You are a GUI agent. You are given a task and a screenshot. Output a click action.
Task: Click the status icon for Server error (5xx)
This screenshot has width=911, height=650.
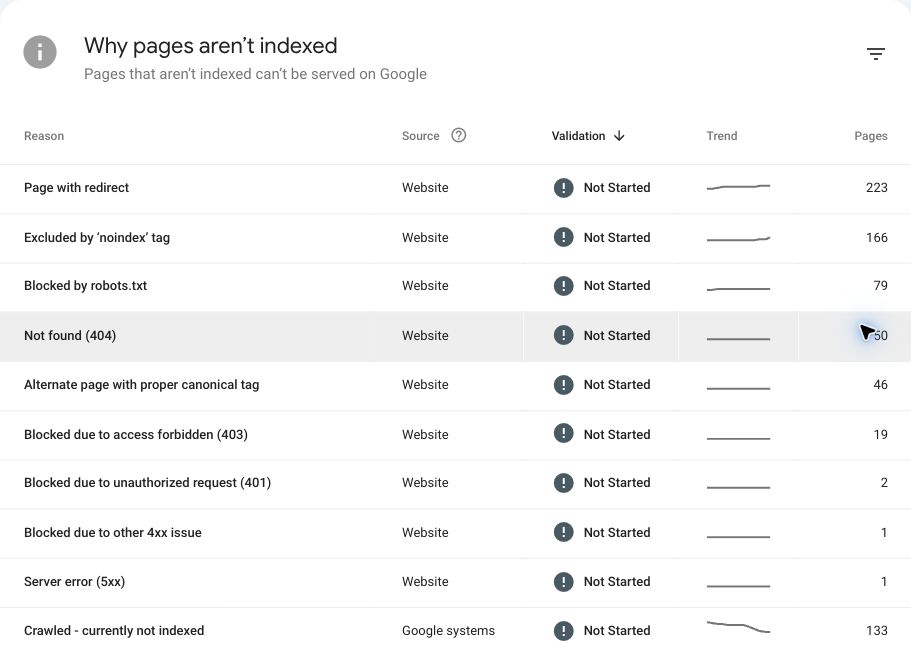pos(564,581)
